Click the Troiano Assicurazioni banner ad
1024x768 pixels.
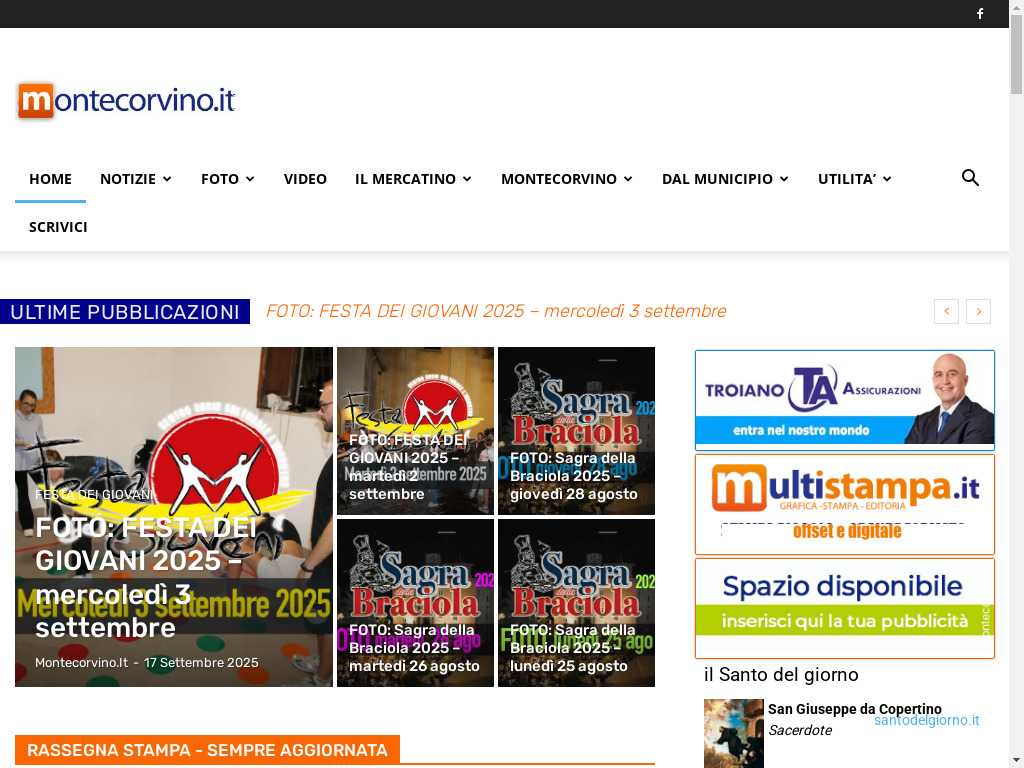[844, 400]
